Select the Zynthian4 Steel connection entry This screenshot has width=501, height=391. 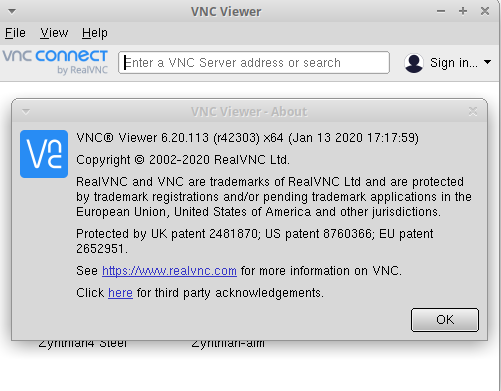(x=83, y=344)
